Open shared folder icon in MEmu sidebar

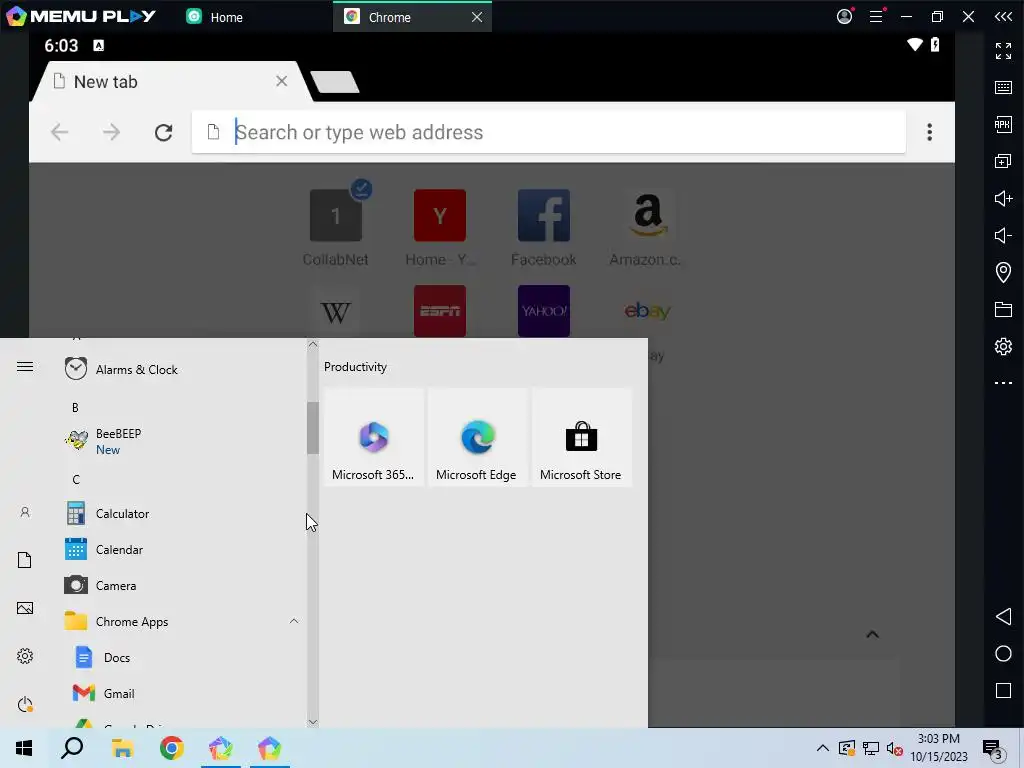pyautogui.click(x=1003, y=310)
